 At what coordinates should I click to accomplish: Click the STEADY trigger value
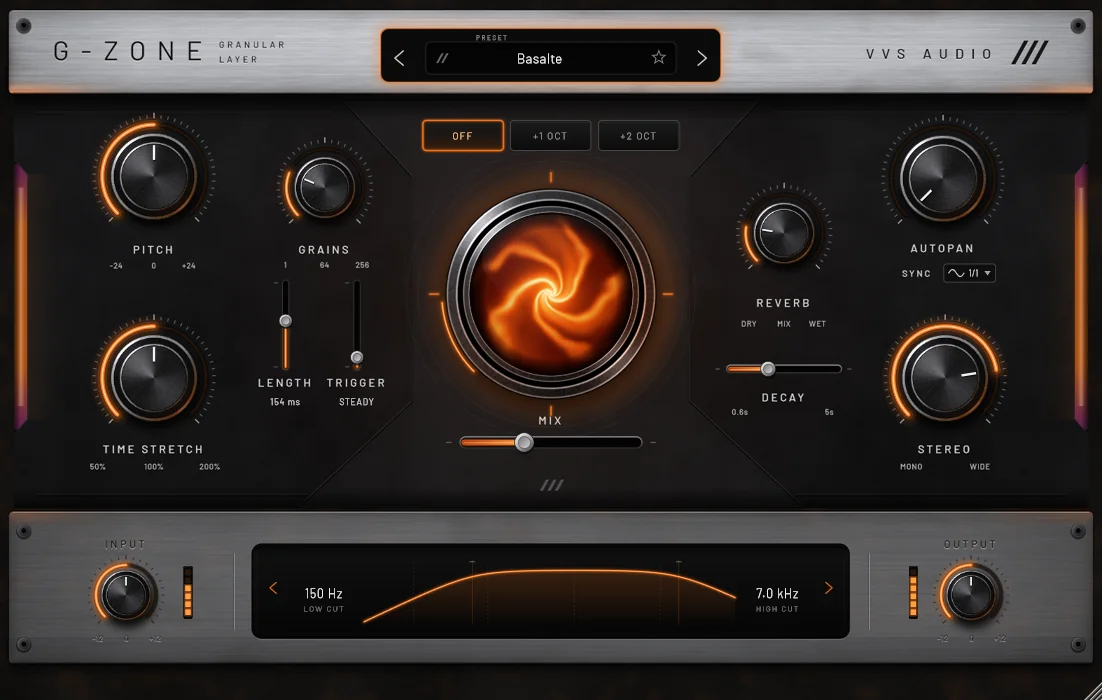(x=356, y=402)
